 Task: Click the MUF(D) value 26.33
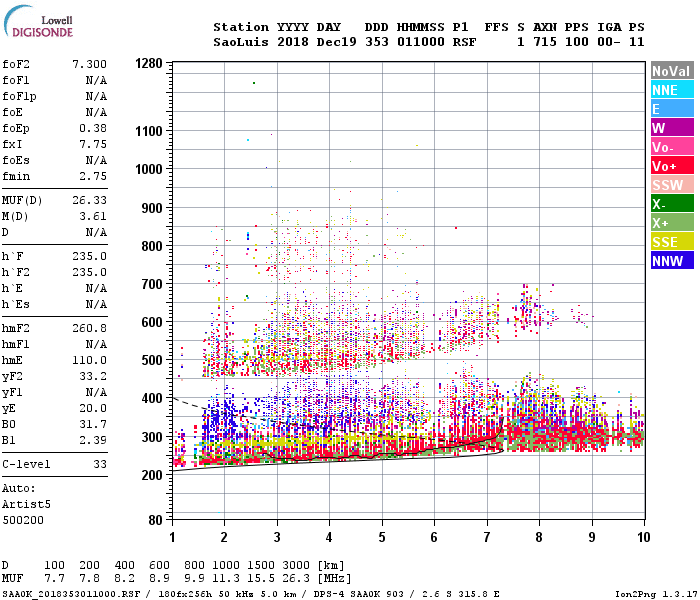(90, 200)
